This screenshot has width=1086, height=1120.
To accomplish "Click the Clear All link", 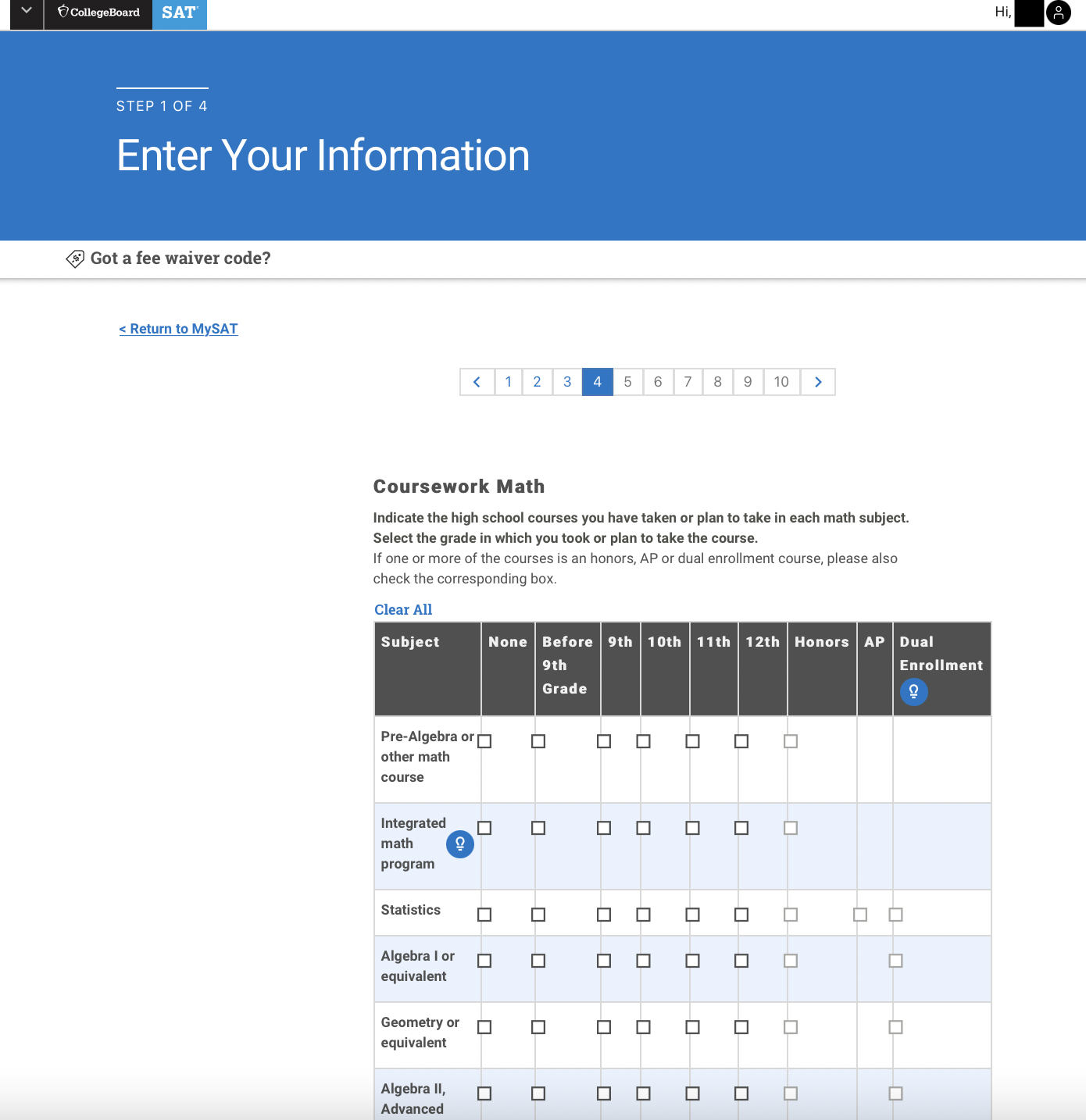I will click(403, 609).
